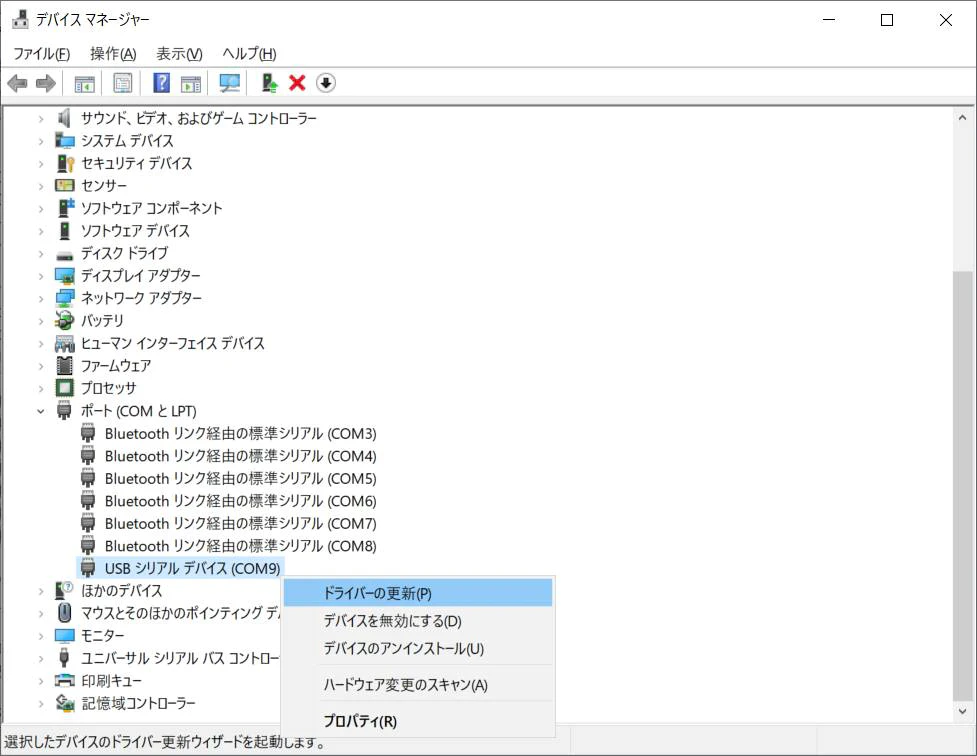Click the port icon beside USB シリアル デバイス (COM9)
This screenshot has width=977, height=756.
click(88, 568)
